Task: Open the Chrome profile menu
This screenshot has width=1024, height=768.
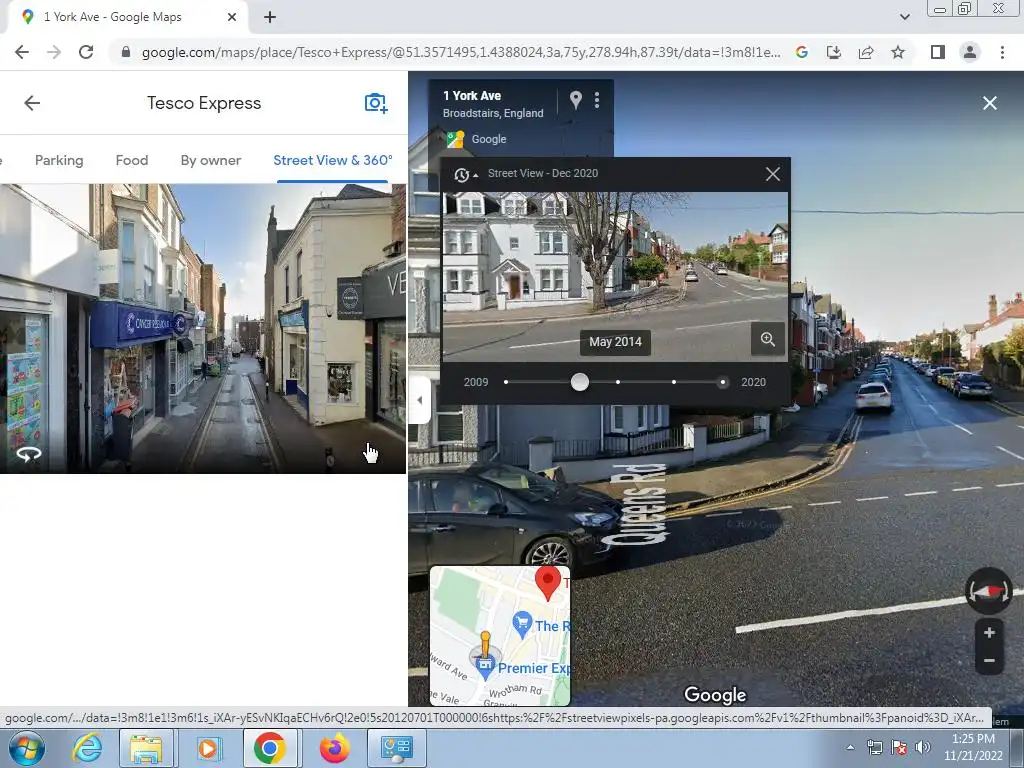Action: coord(970,52)
